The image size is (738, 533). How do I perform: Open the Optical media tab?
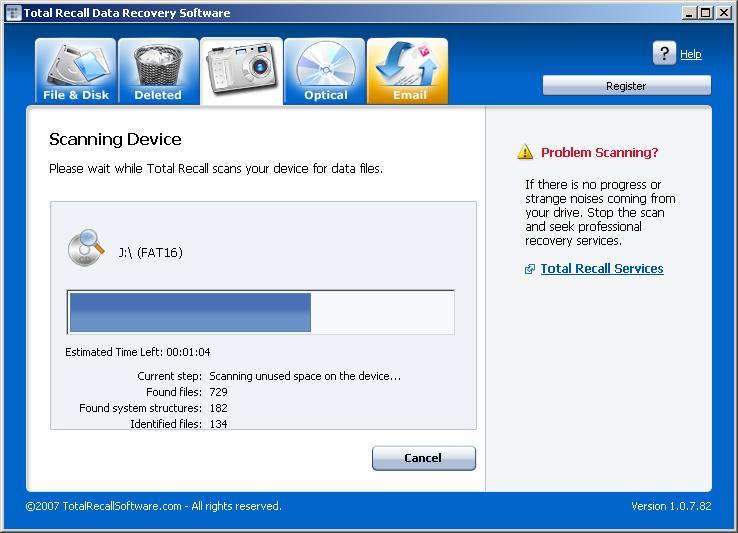[325, 71]
